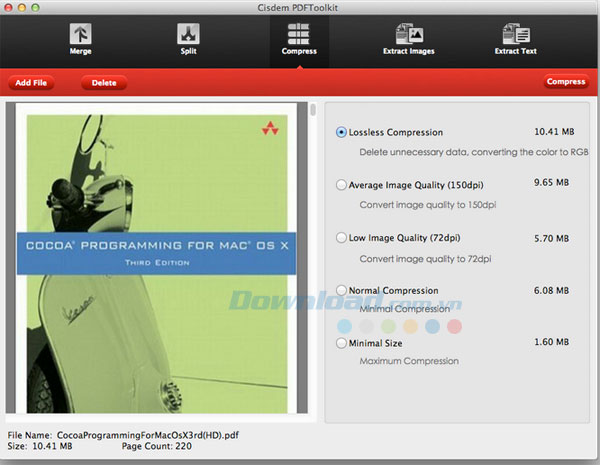This screenshot has width=600, height=465.
Task: Select the Minimal Size option
Action: [x=343, y=343]
